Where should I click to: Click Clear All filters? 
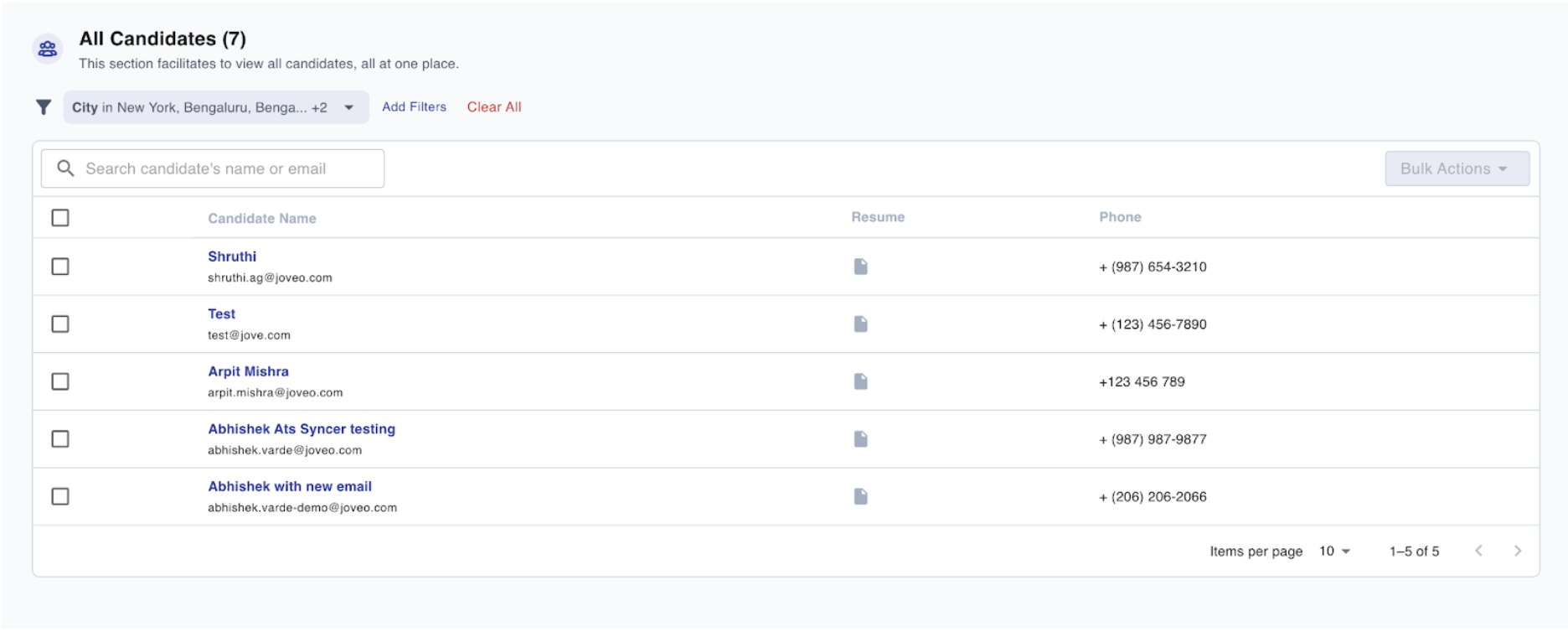493,107
